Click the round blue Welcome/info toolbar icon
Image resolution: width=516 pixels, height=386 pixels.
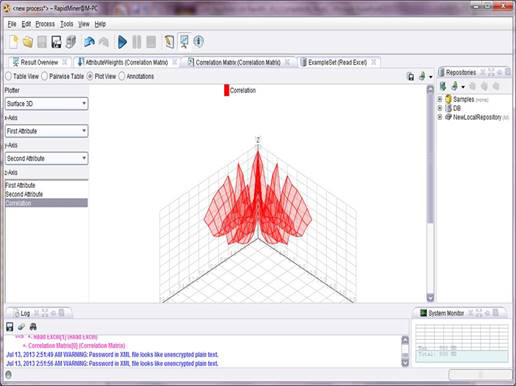[x=199, y=41]
